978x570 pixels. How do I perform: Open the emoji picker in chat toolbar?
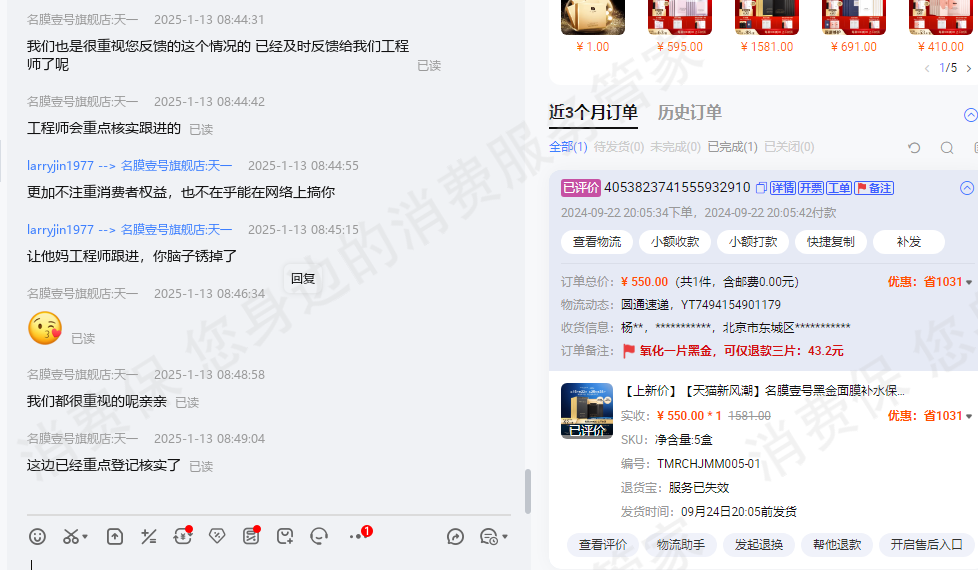(x=37, y=536)
